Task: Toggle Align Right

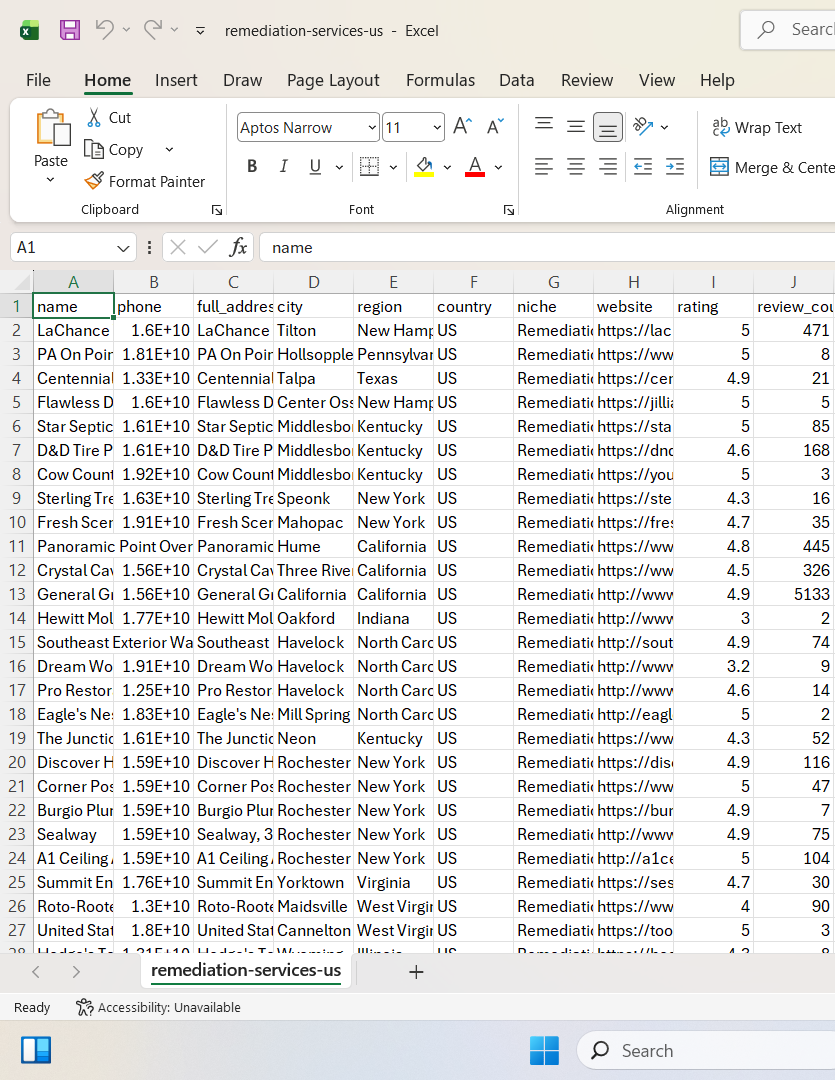Action: pyautogui.click(x=608, y=166)
